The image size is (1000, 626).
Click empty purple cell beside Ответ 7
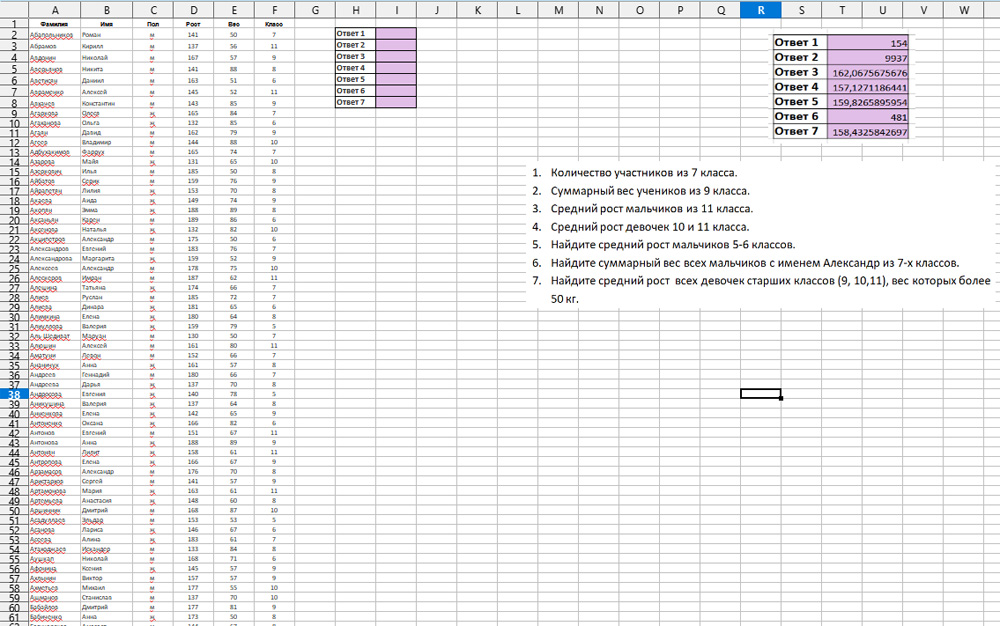[x=396, y=102]
